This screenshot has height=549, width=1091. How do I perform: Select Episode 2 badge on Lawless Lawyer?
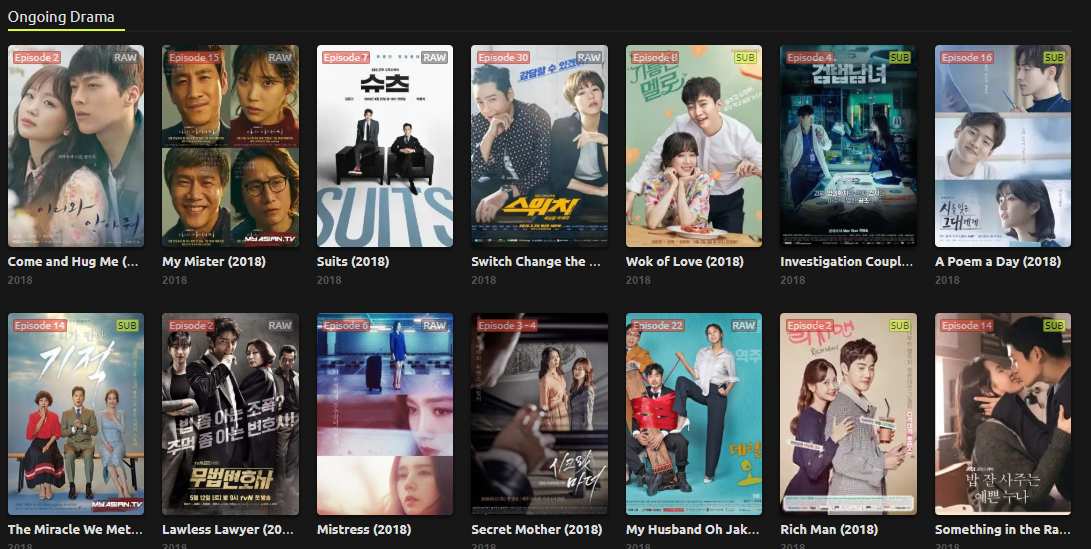coord(191,326)
